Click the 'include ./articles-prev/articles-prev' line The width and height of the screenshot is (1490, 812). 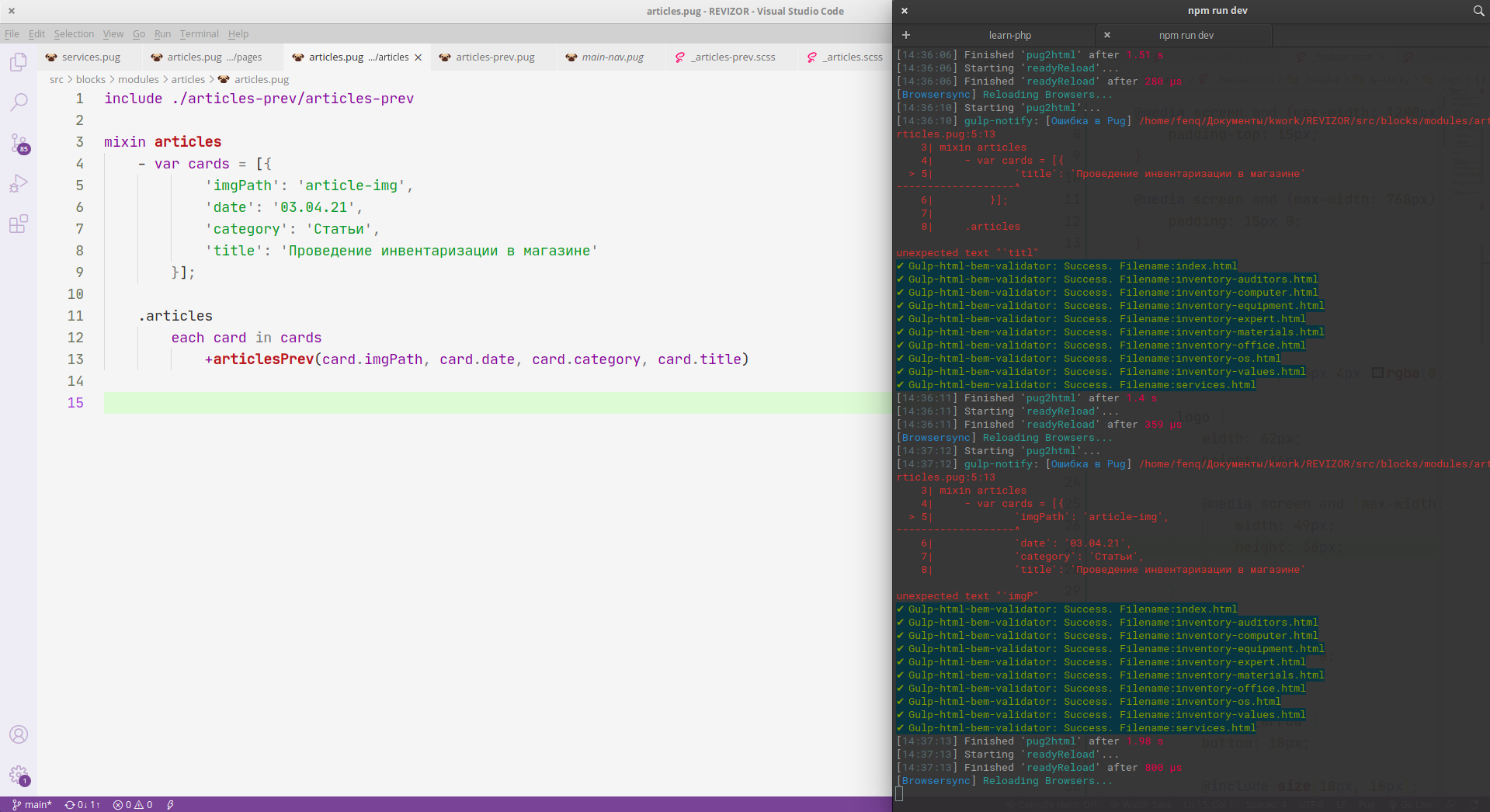tap(259, 99)
